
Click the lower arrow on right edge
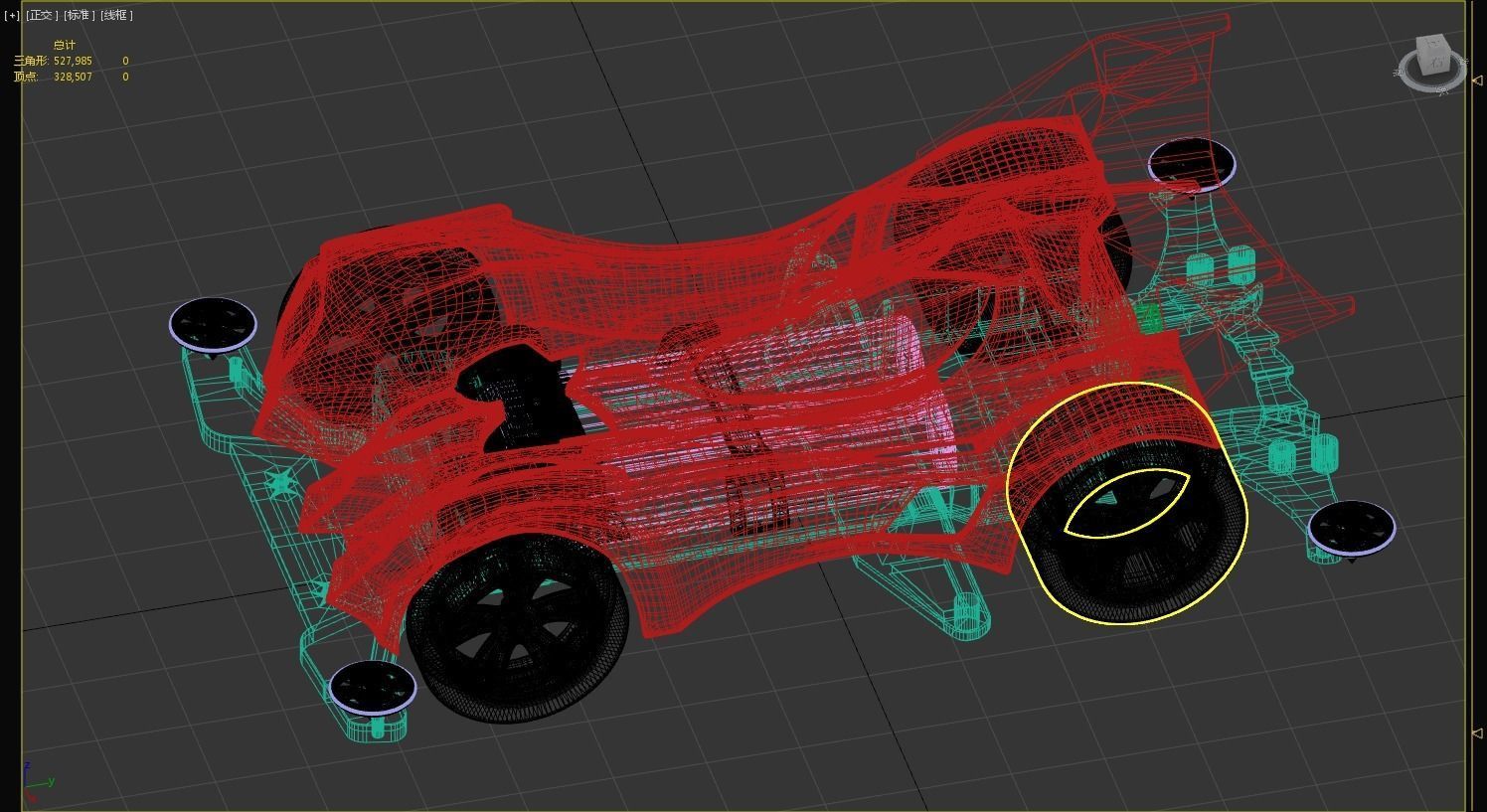pyautogui.click(x=1476, y=733)
